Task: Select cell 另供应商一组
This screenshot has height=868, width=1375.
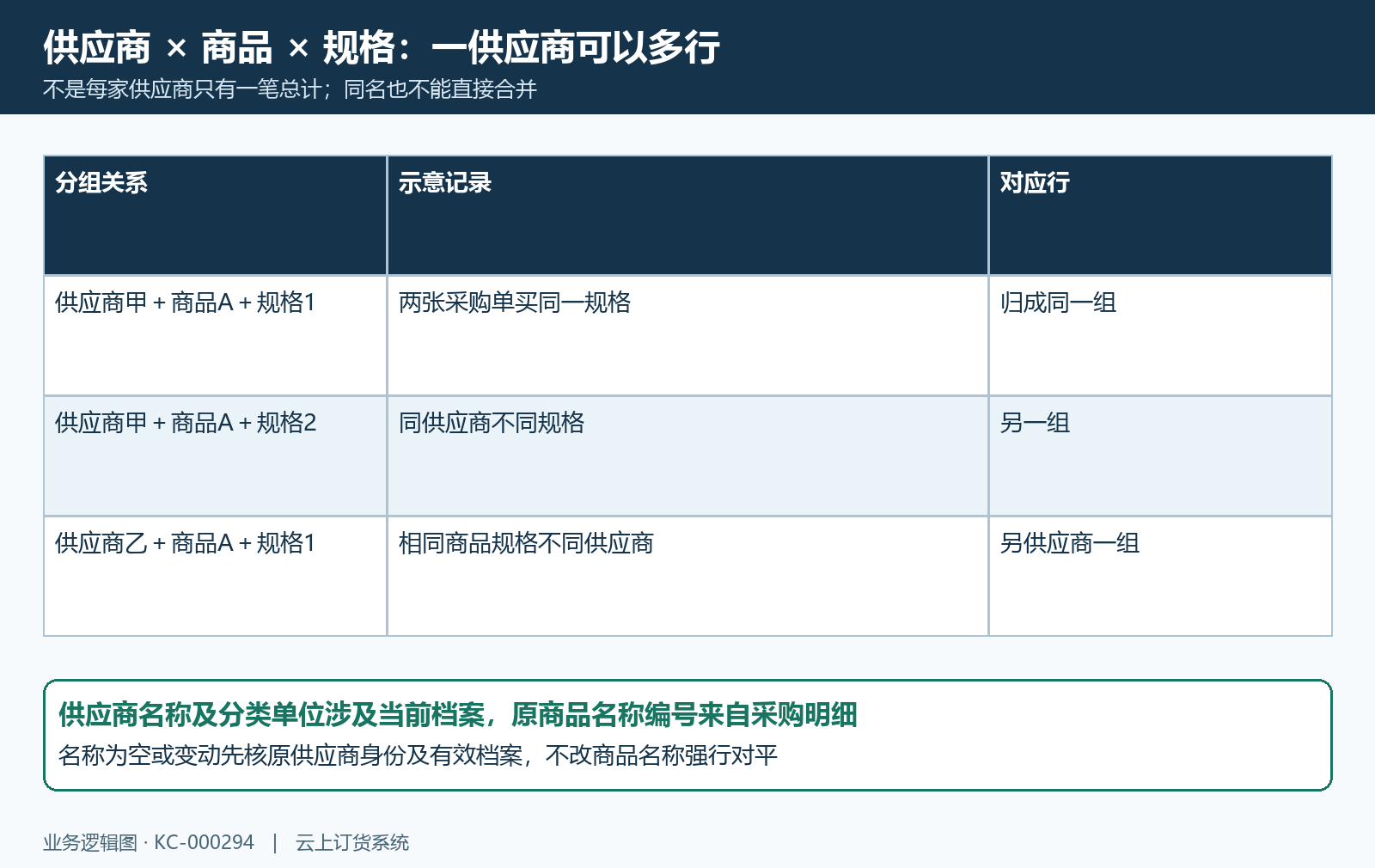Action: pyautogui.click(x=1160, y=577)
